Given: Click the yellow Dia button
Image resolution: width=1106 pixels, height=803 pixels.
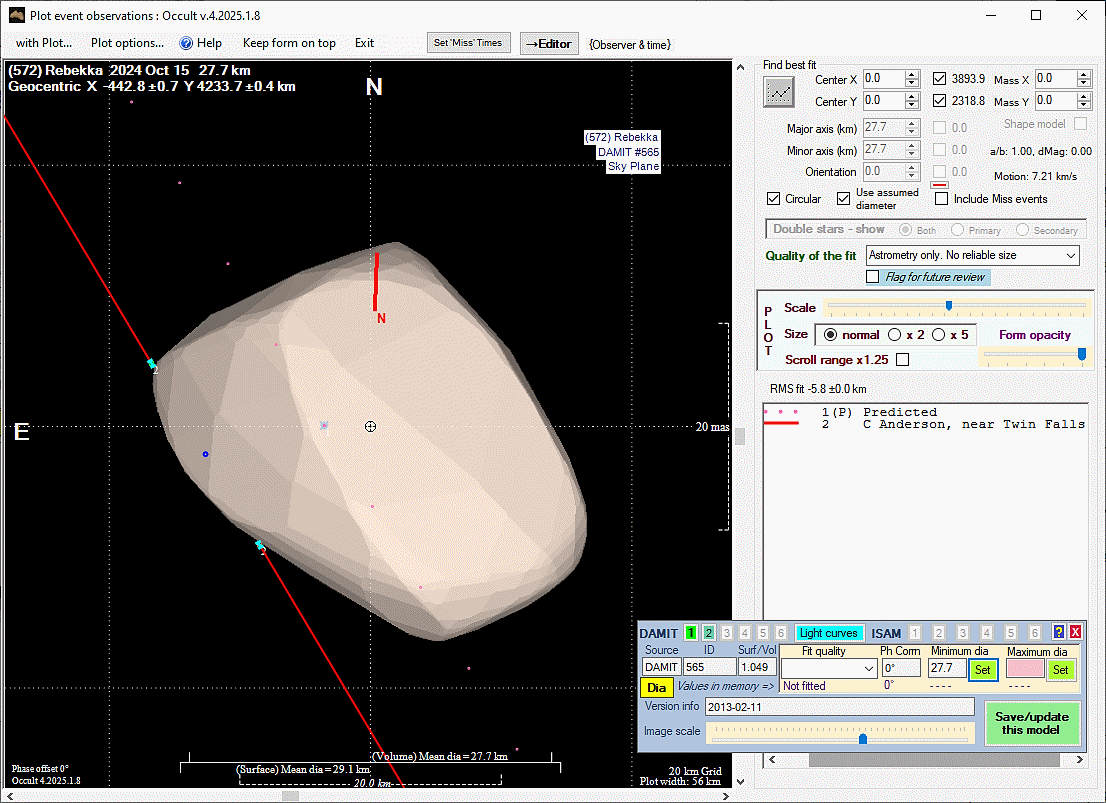Looking at the screenshot, I should click(x=656, y=687).
